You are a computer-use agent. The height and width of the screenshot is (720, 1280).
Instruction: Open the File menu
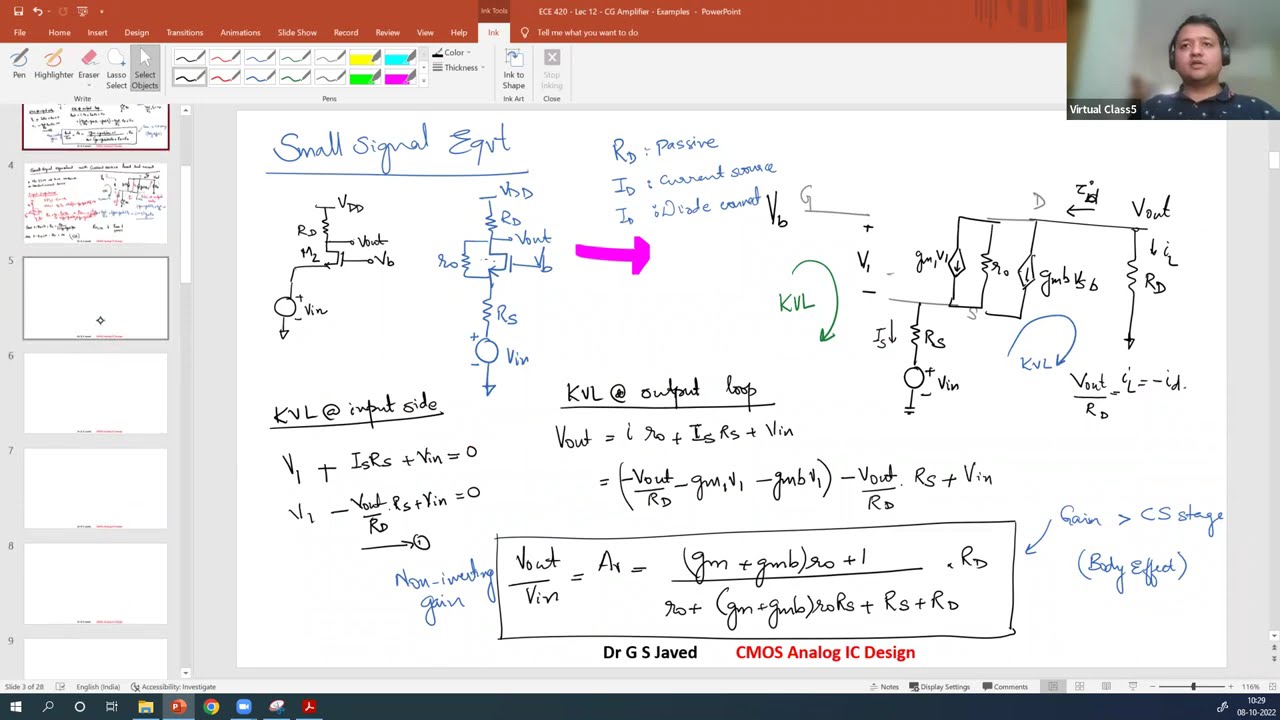pos(19,32)
